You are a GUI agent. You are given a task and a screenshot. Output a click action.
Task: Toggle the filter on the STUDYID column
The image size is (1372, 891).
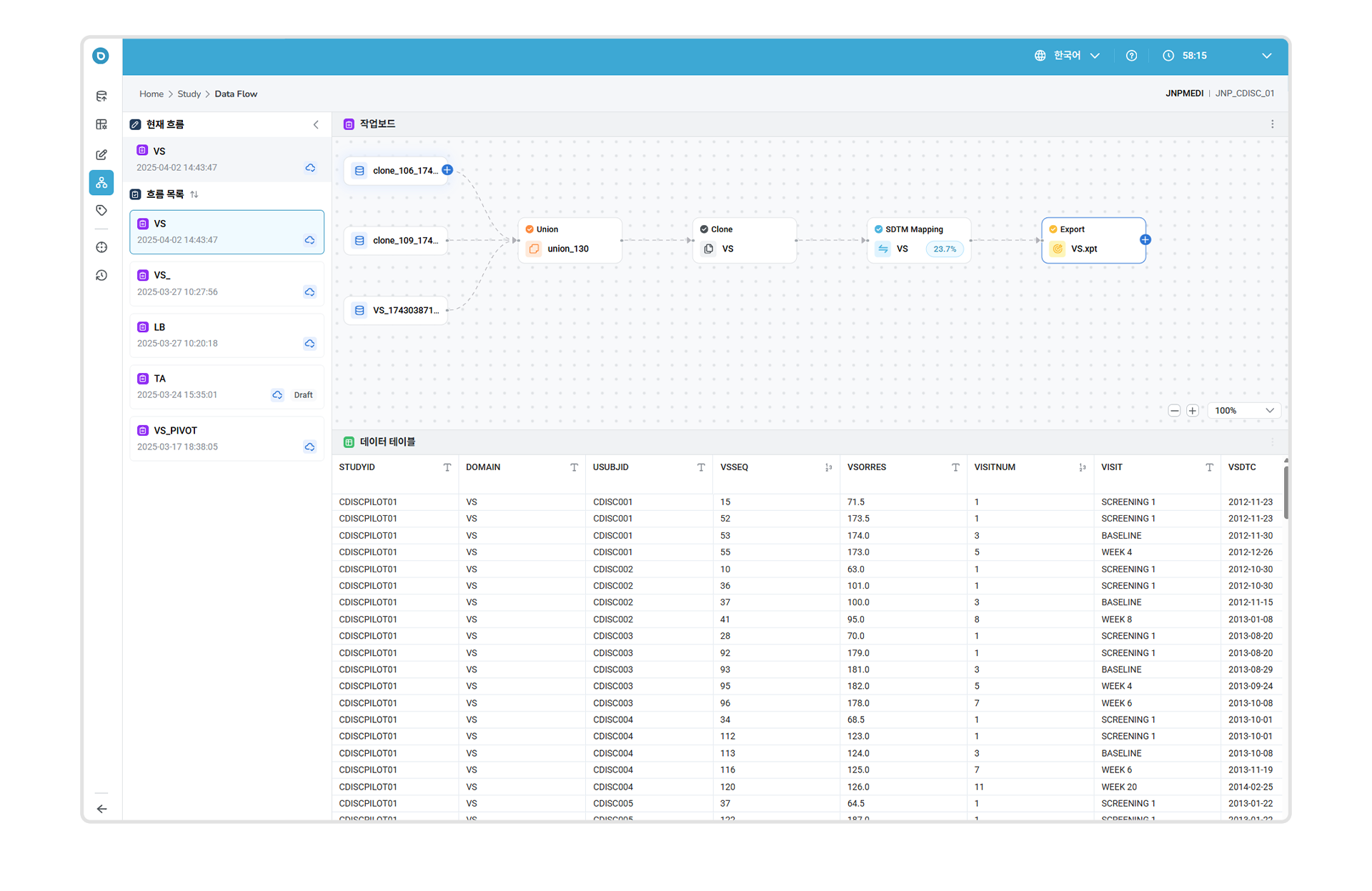tap(447, 467)
